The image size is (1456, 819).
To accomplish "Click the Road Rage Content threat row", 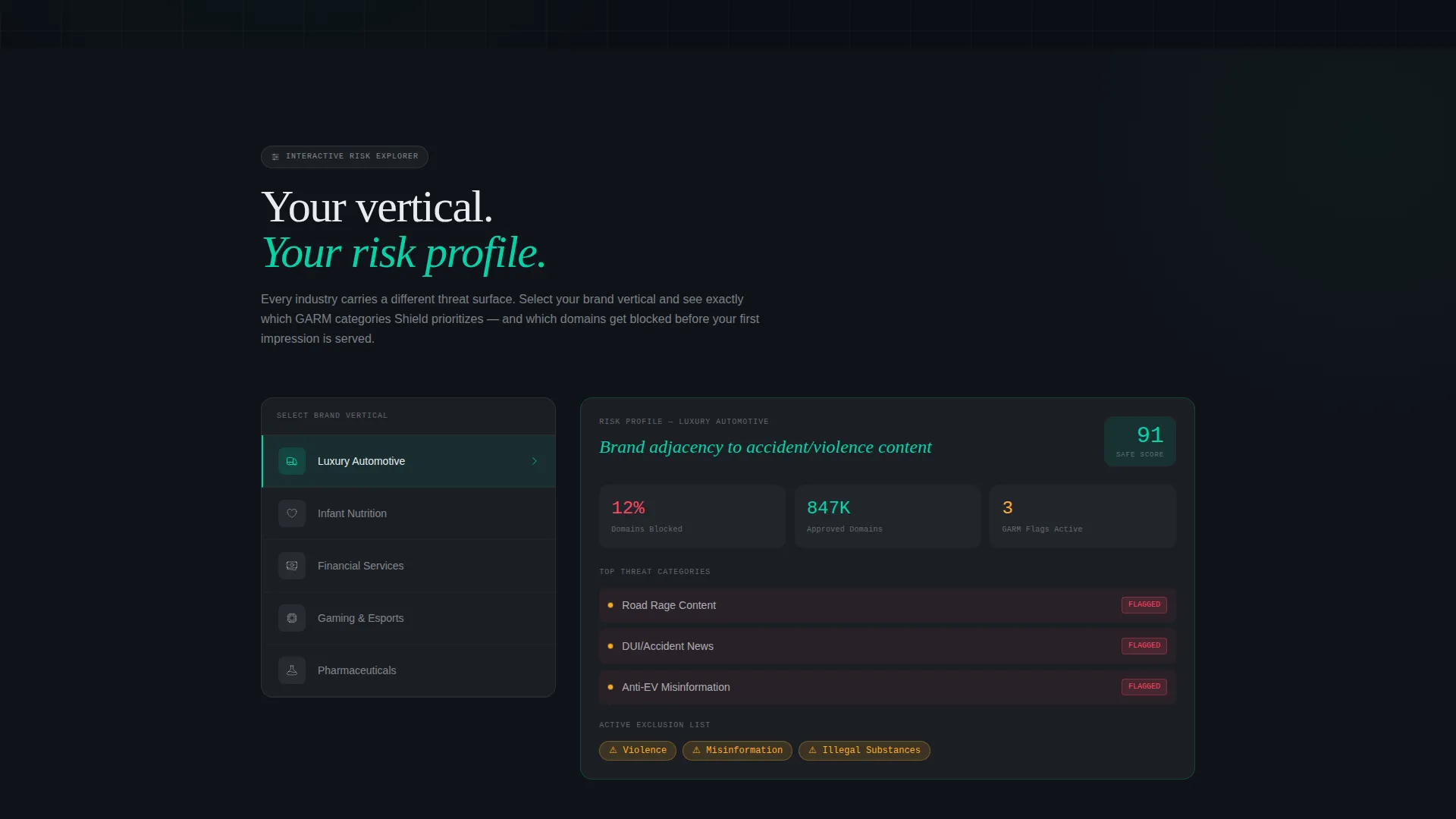I will pyautogui.click(x=887, y=605).
